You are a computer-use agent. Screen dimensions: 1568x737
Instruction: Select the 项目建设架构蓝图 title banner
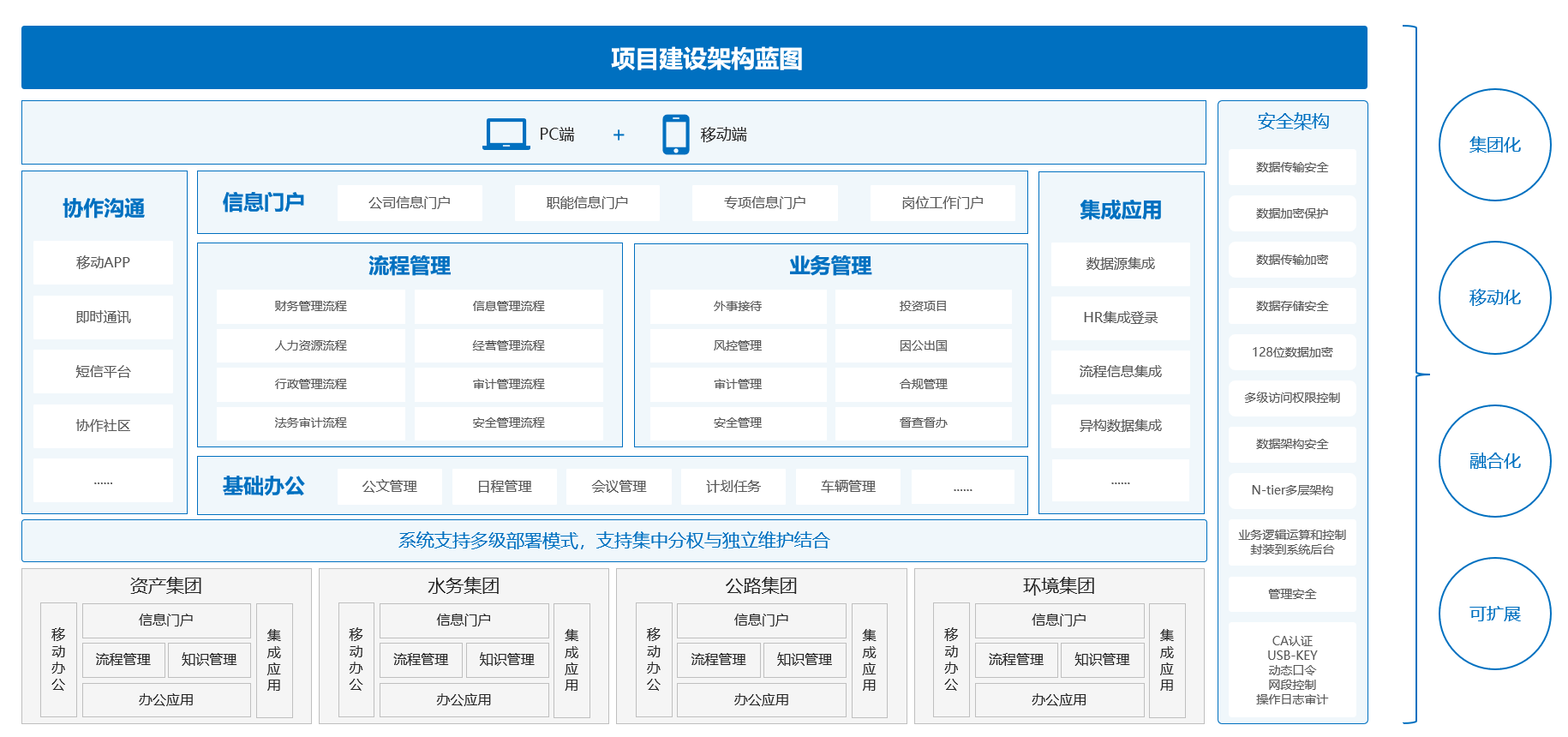point(694,57)
